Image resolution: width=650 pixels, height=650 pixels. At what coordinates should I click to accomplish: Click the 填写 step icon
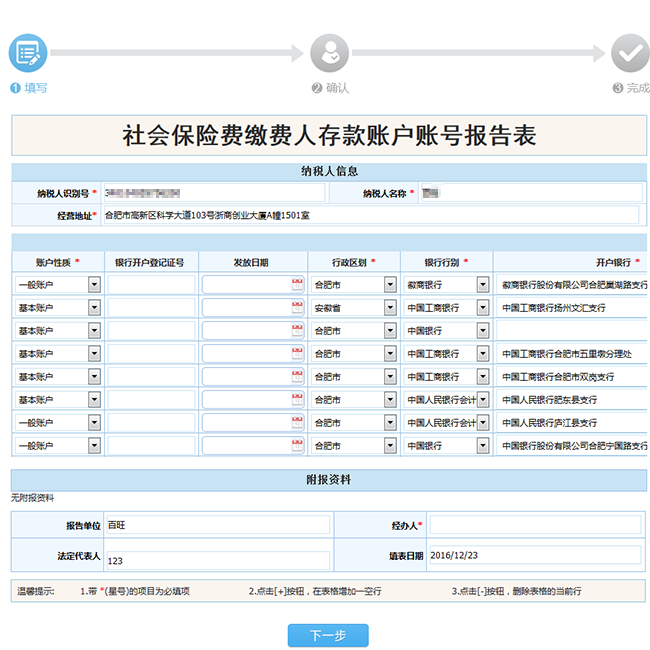click(x=28, y=53)
